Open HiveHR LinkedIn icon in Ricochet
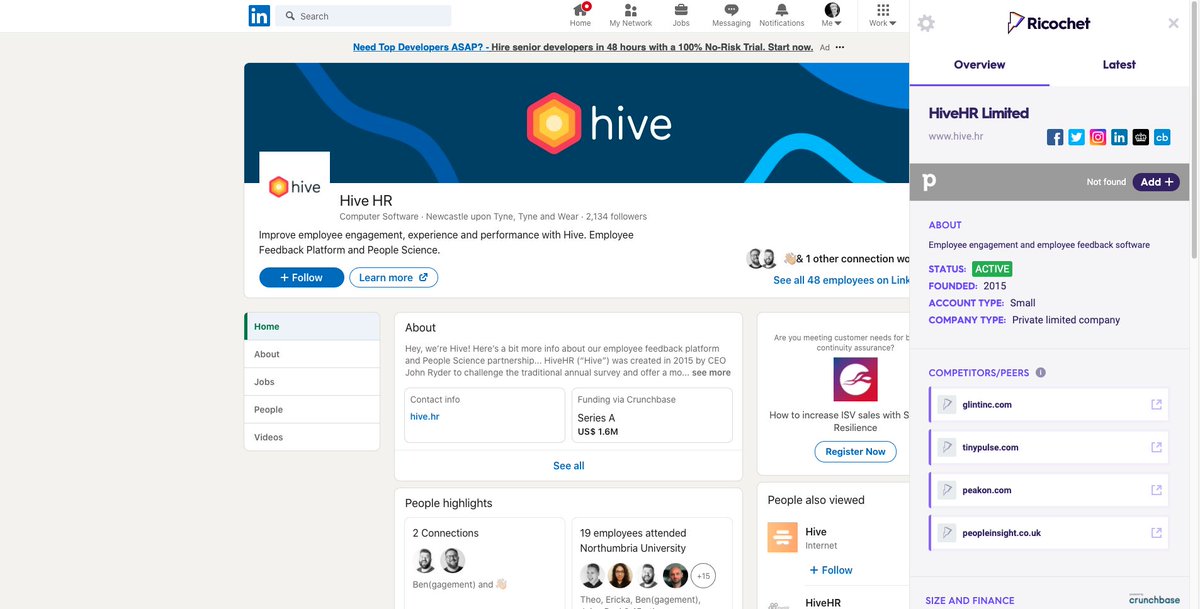This screenshot has height=609, width=1200. coord(1119,137)
